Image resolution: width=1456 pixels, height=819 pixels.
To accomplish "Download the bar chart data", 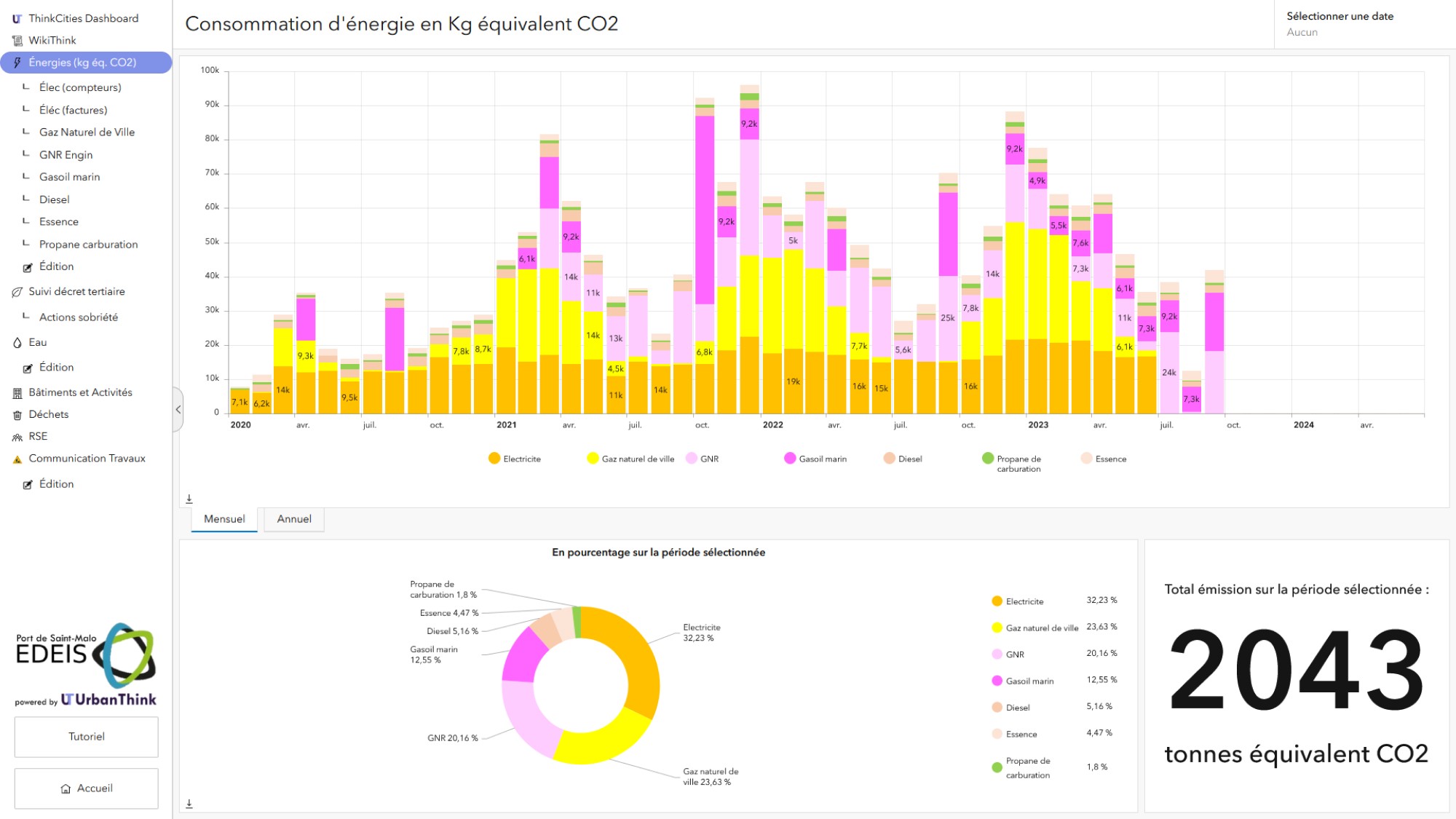I will pos(189,499).
